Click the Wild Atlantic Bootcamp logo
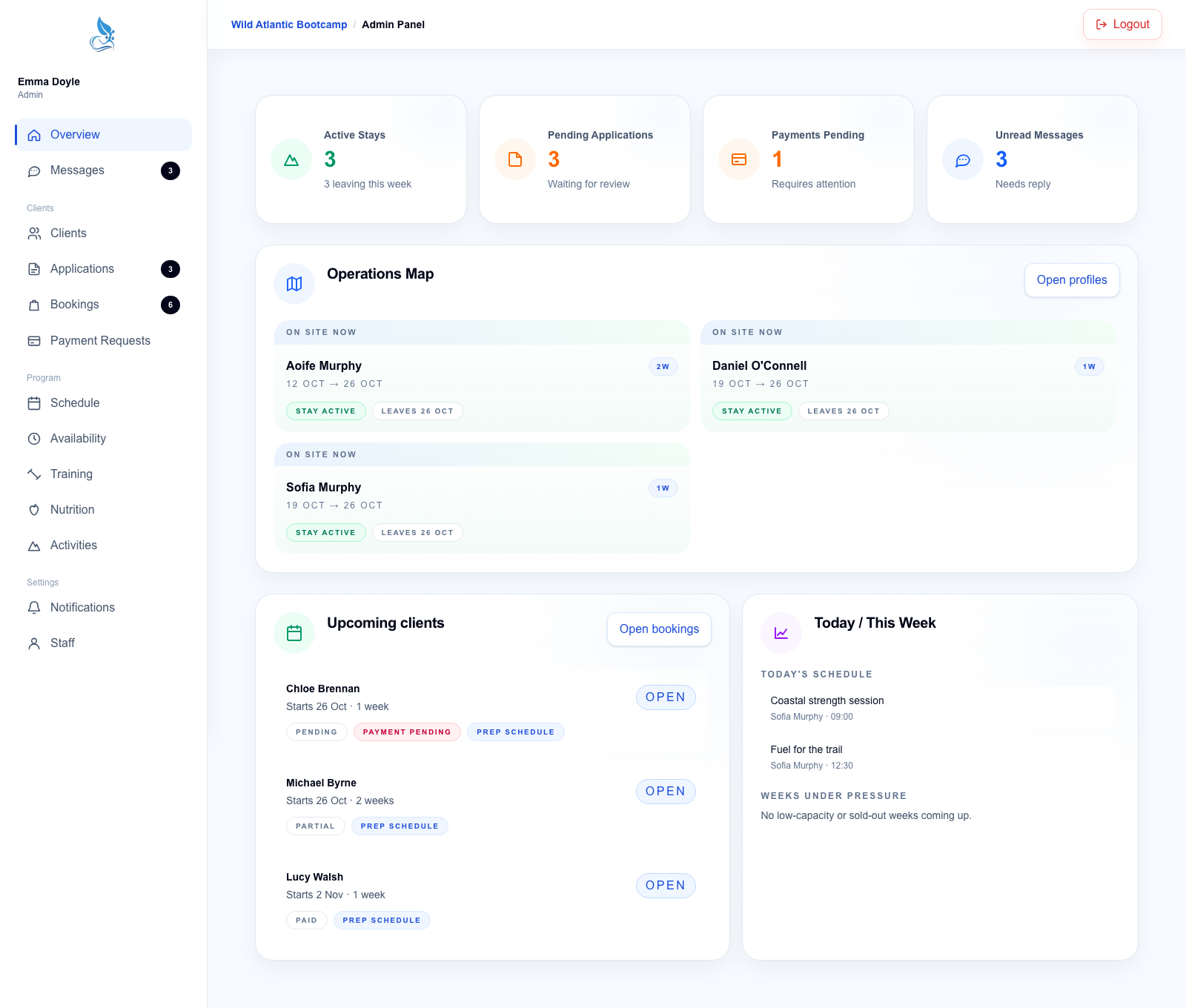 point(102,34)
